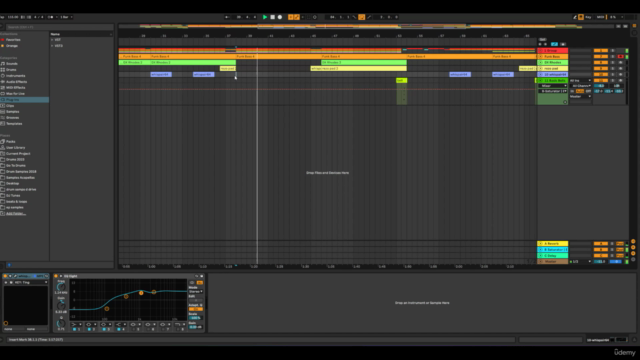This screenshot has height=360, width=640.
Task: Stop playback using the square Stop button
Action: [273, 17]
